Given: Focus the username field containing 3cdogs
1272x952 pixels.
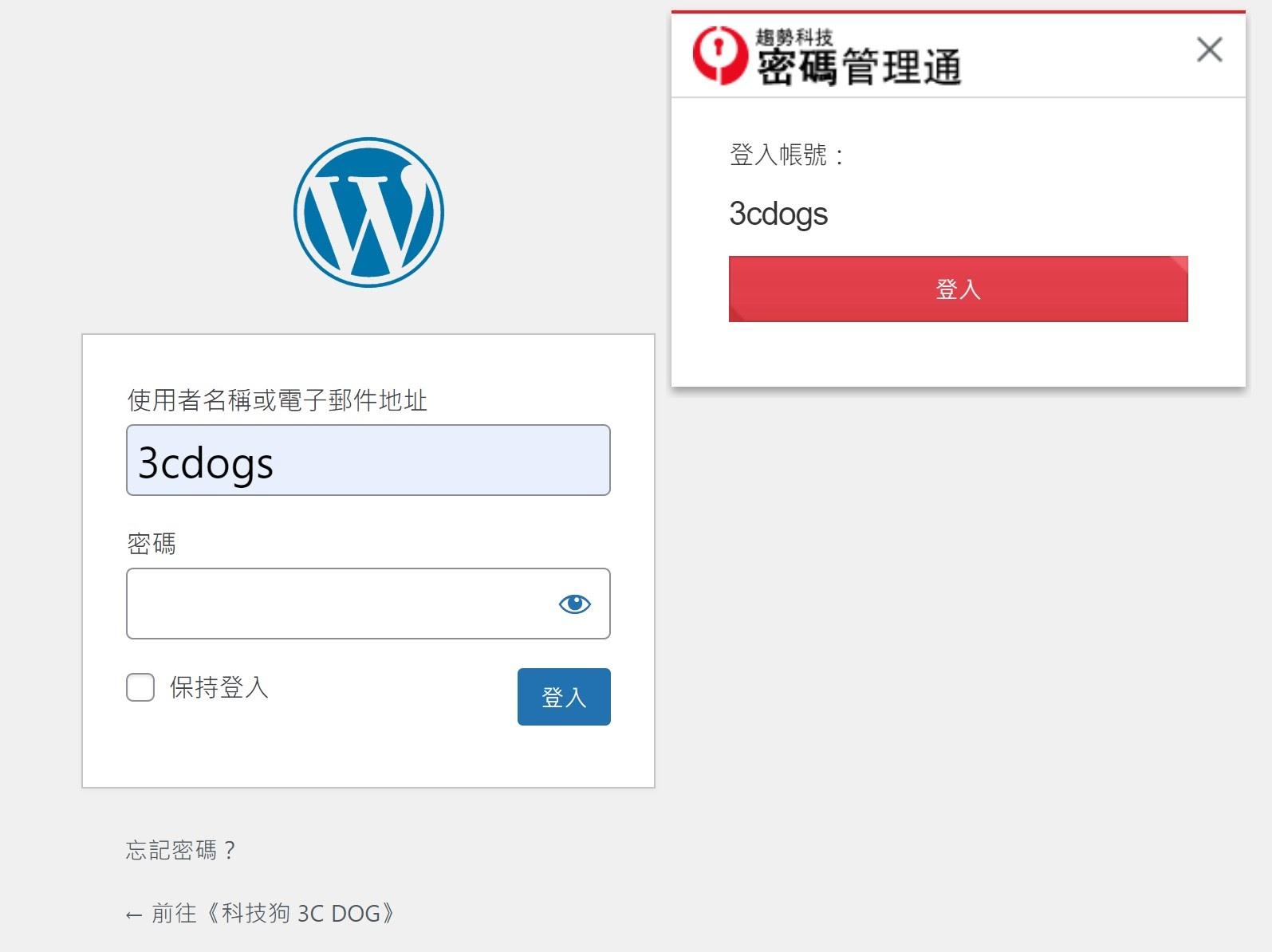Looking at the screenshot, I should click(x=368, y=460).
